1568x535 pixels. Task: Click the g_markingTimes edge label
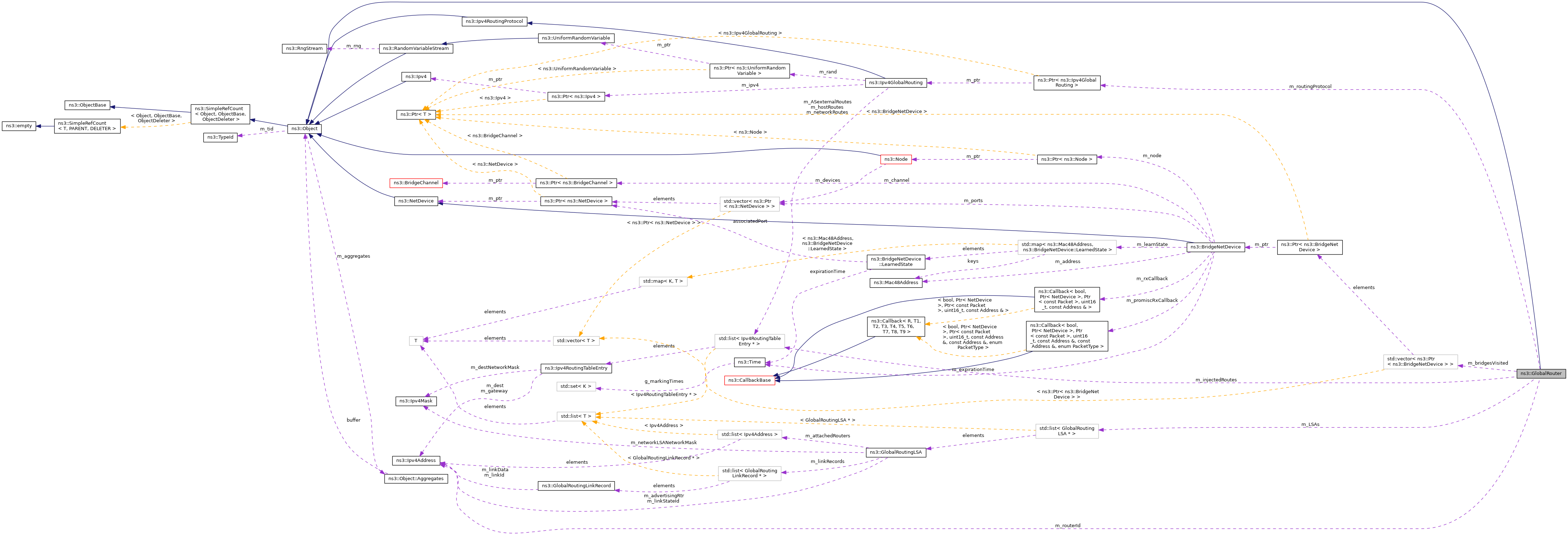point(664,381)
